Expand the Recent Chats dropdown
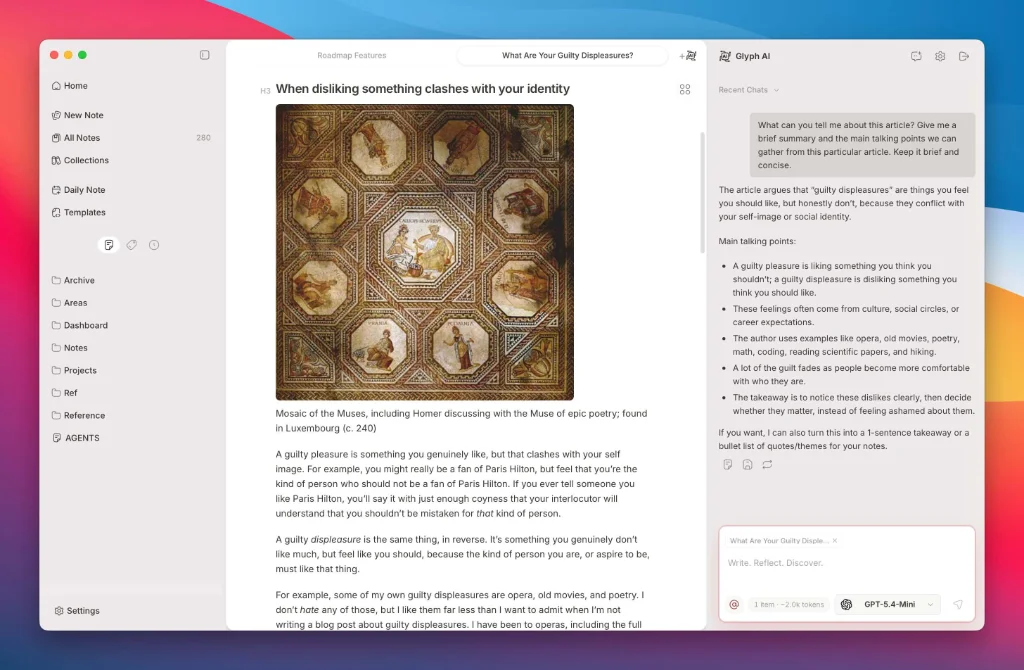 click(748, 90)
